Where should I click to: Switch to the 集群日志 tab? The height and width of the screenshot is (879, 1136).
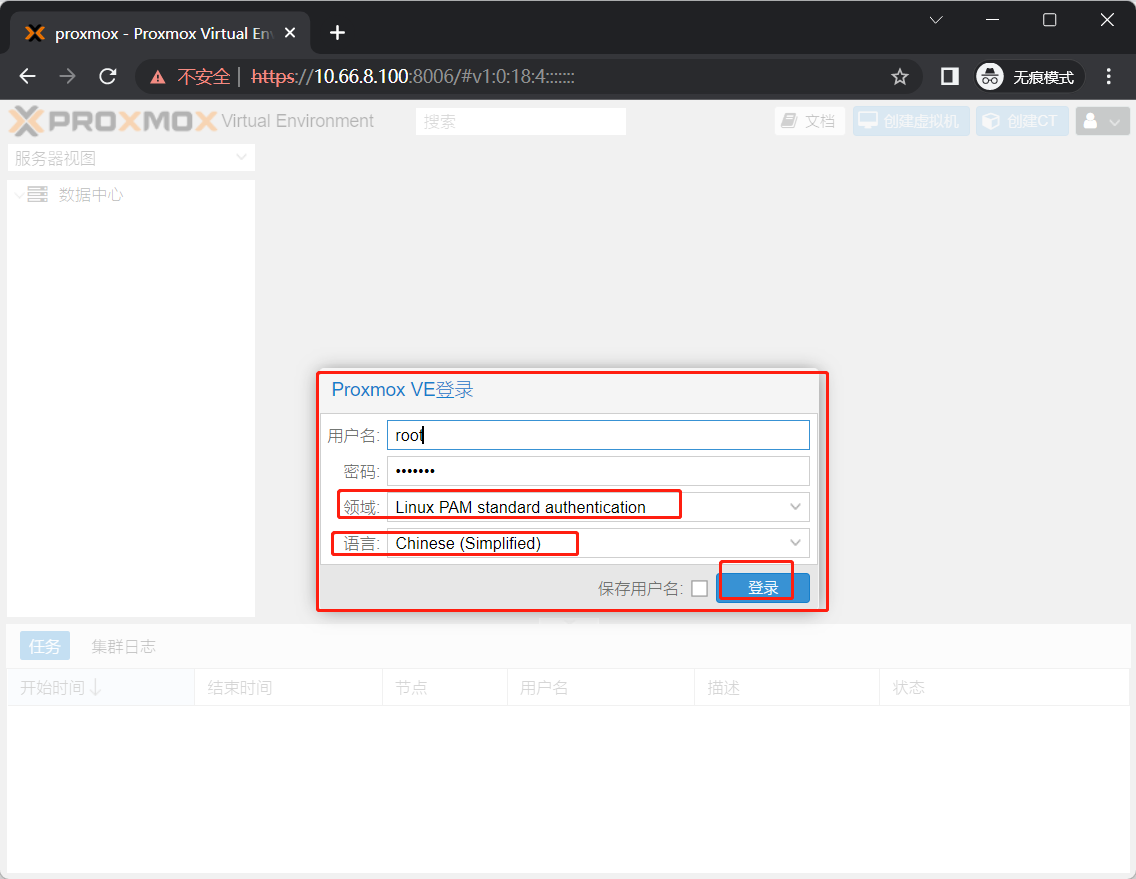click(123, 647)
